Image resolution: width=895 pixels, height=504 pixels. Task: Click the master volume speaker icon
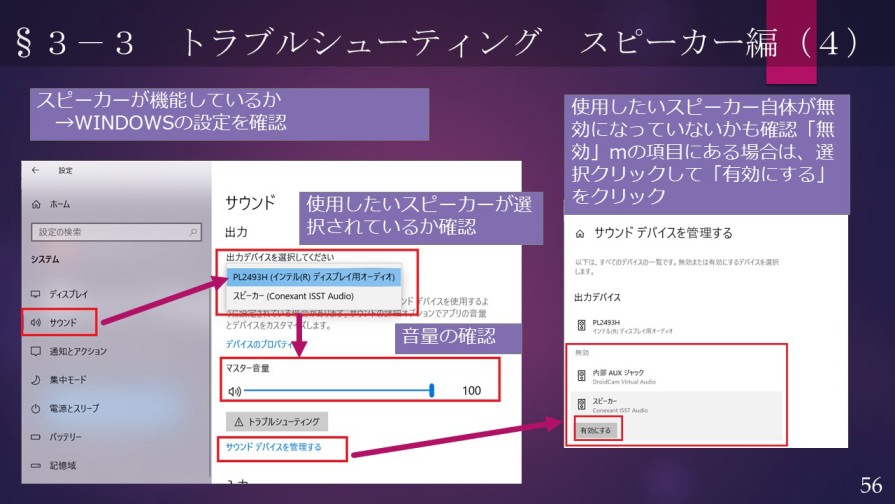click(235, 391)
